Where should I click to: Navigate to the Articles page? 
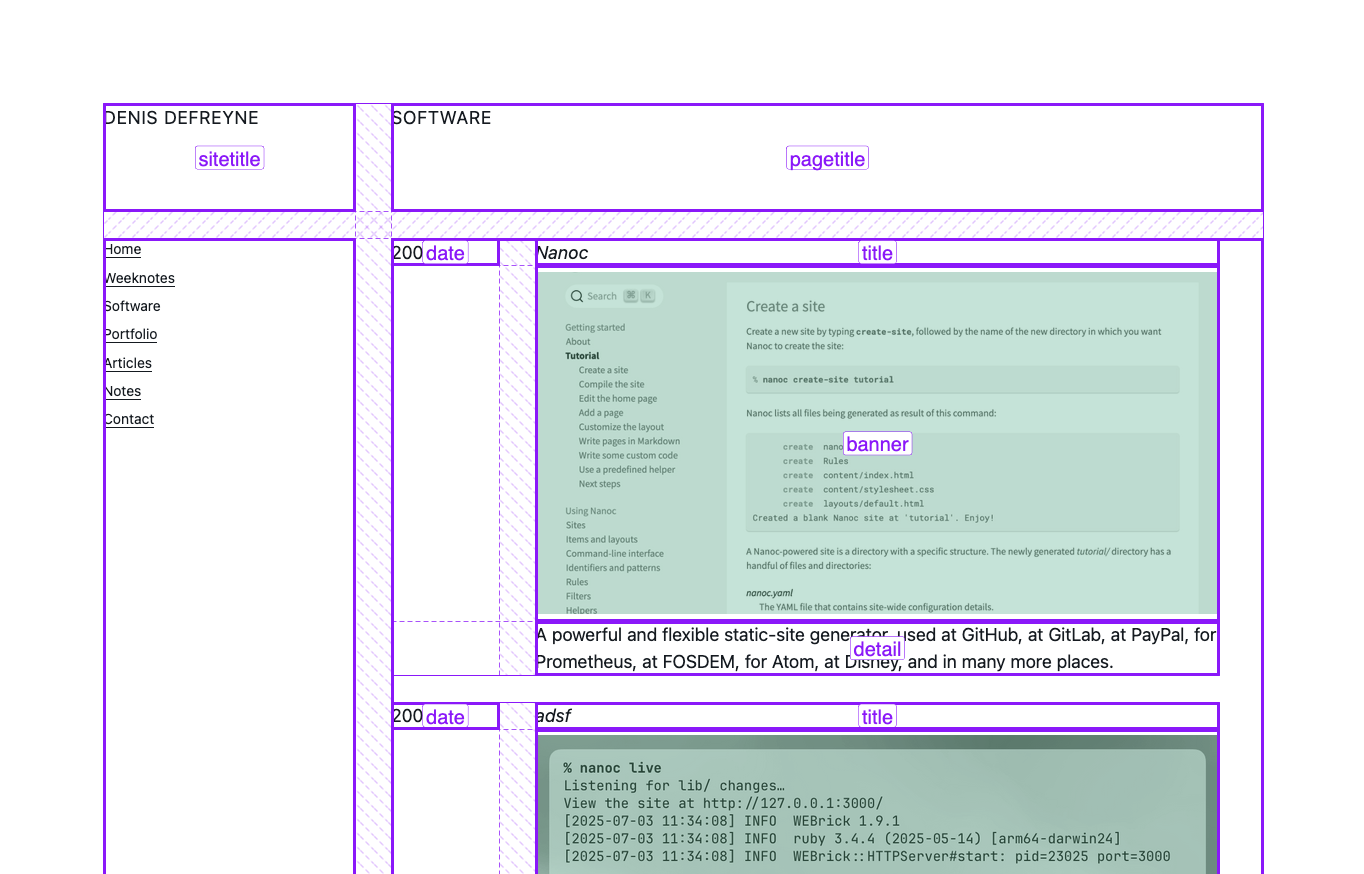tap(129, 363)
